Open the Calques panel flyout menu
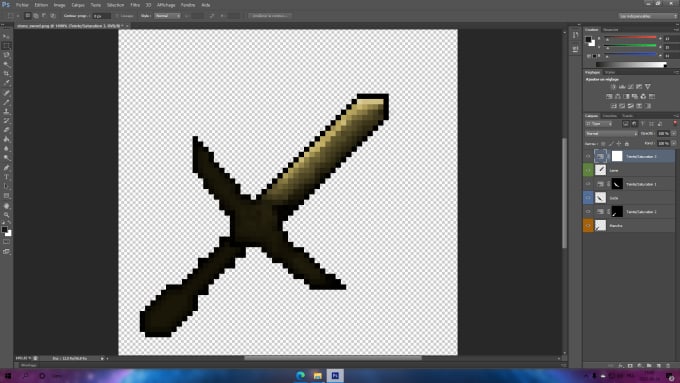The width and height of the screenshot is (680, 383). tap(676, 116)
